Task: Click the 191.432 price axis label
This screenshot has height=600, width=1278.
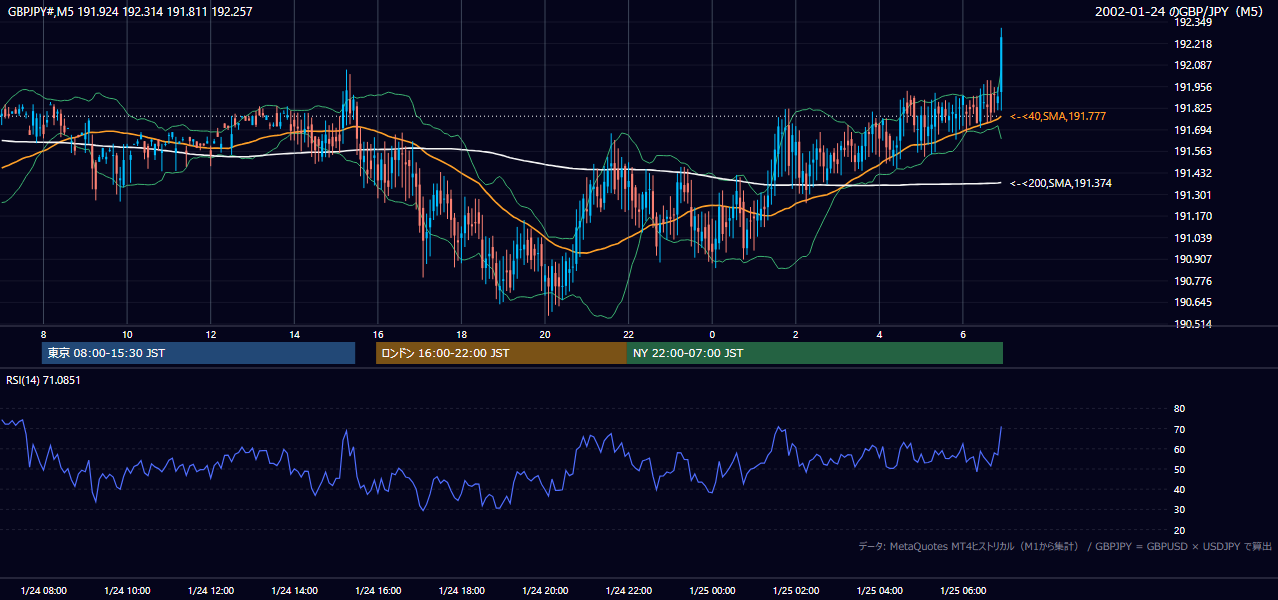Action: 1192,173
